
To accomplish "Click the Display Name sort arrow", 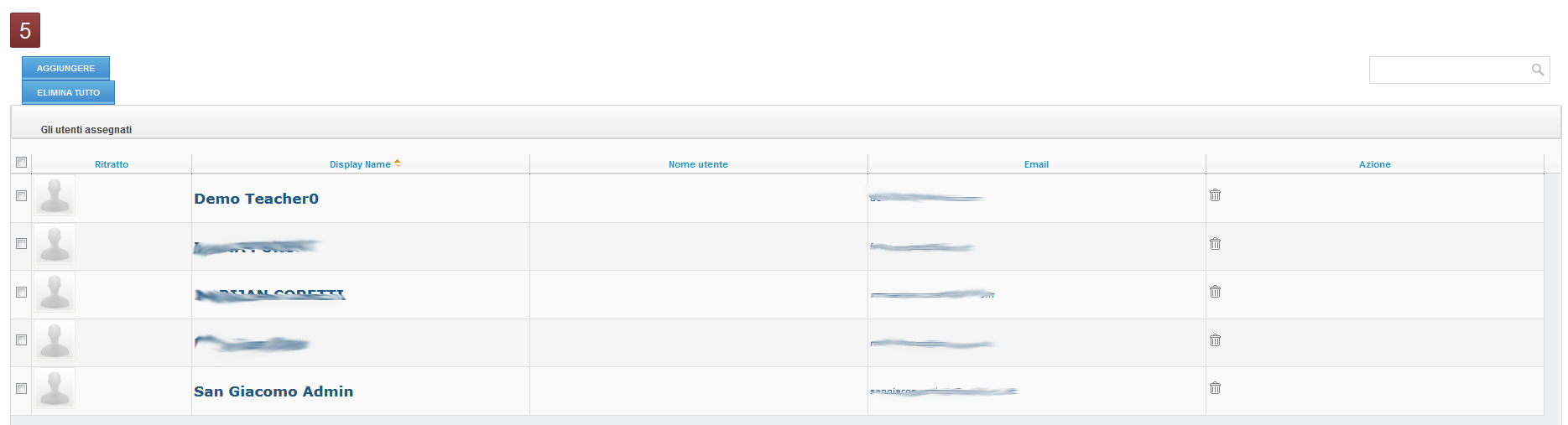I will pyautogui.click(x=398, y=163).
